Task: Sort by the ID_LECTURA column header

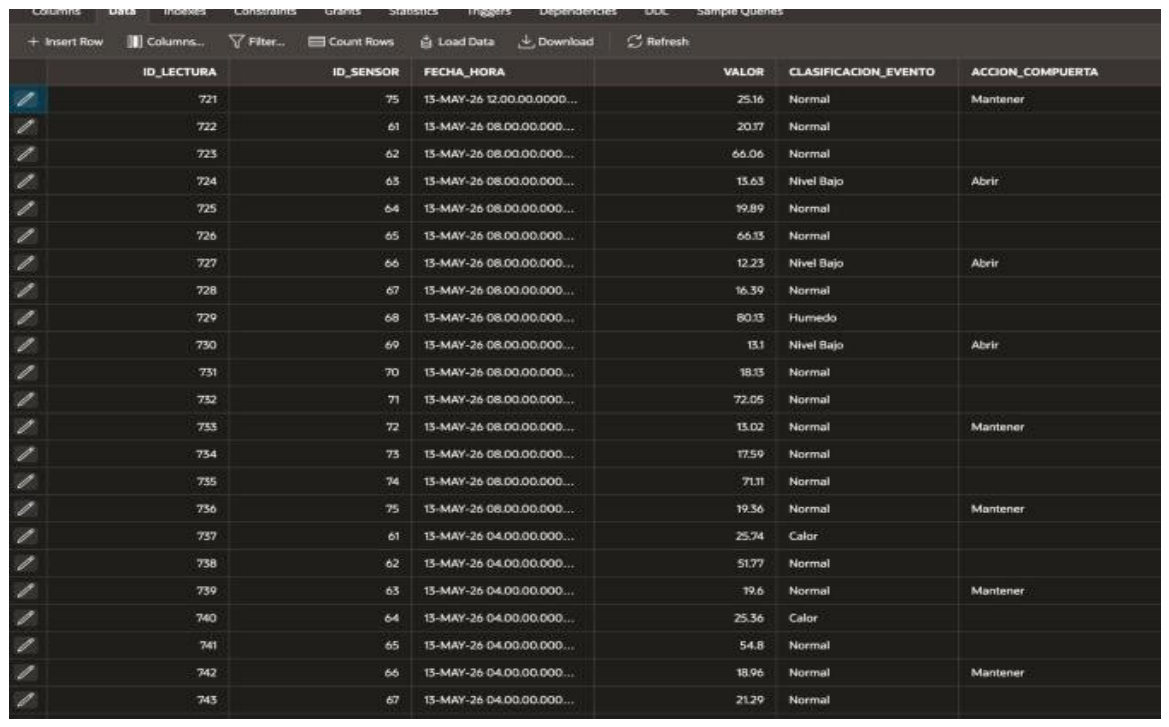Action: point(138,72)
